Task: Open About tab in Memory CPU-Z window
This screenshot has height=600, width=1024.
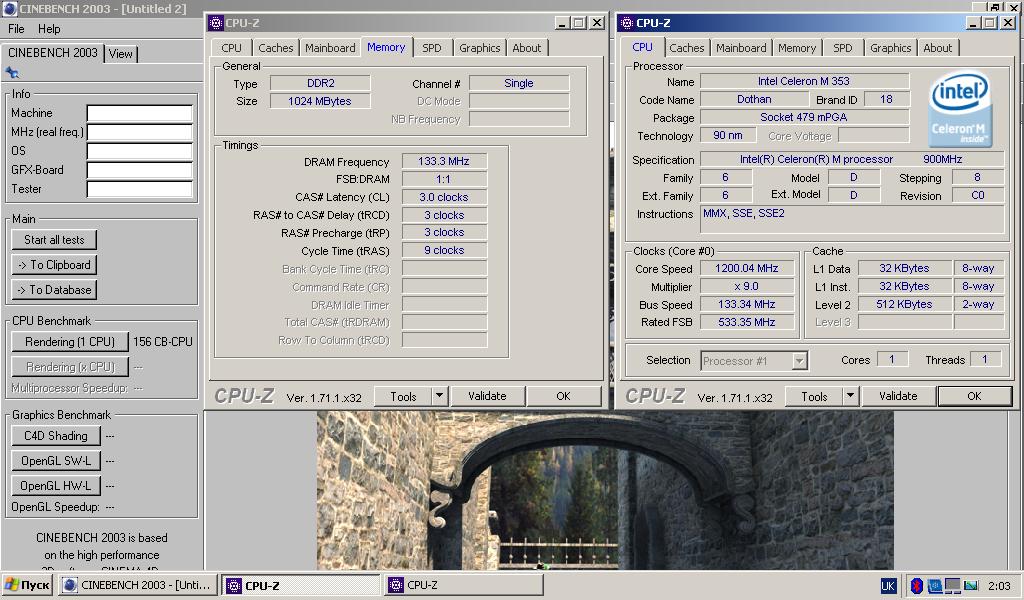Action: point(526,48)
